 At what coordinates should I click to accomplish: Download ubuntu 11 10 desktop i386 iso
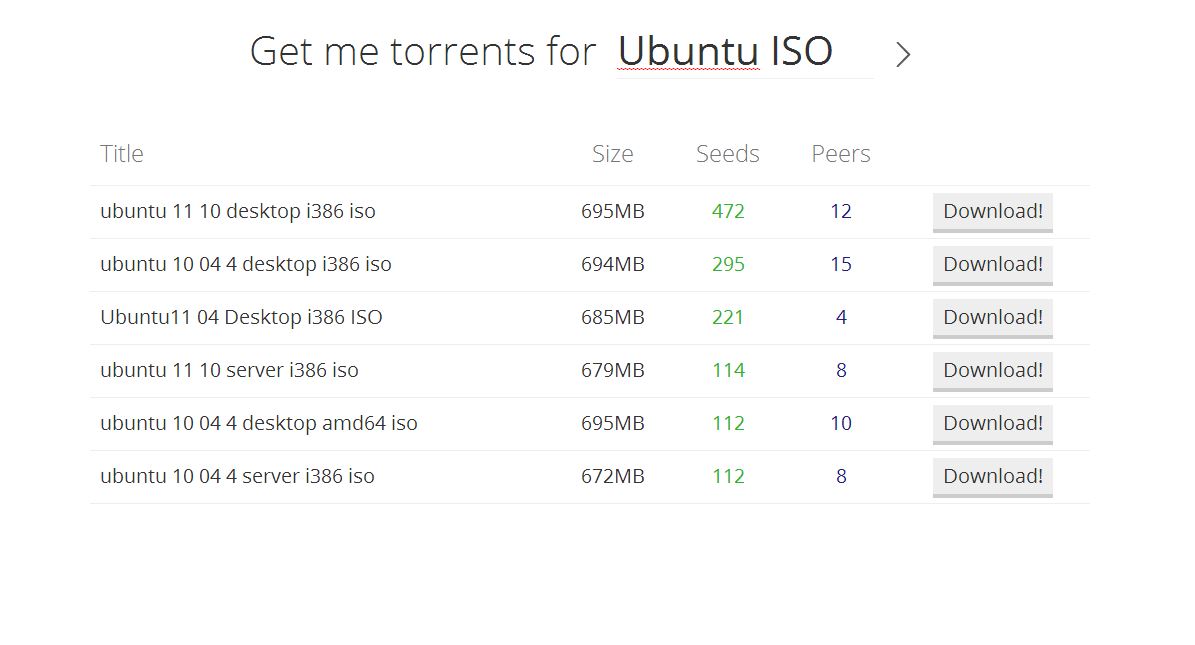click(992, 212)
